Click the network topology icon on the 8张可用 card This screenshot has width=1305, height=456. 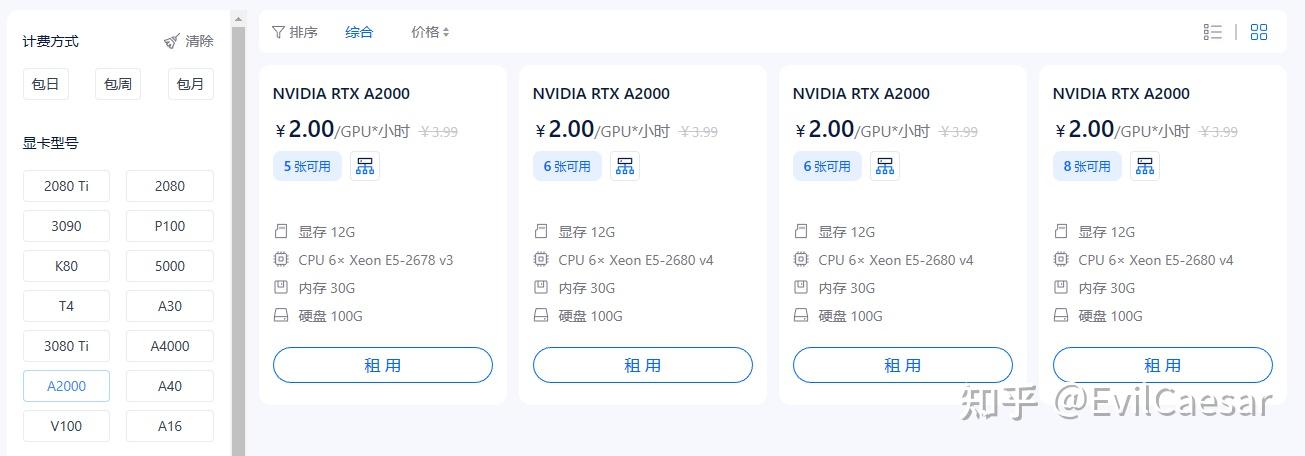point(1145,166)
